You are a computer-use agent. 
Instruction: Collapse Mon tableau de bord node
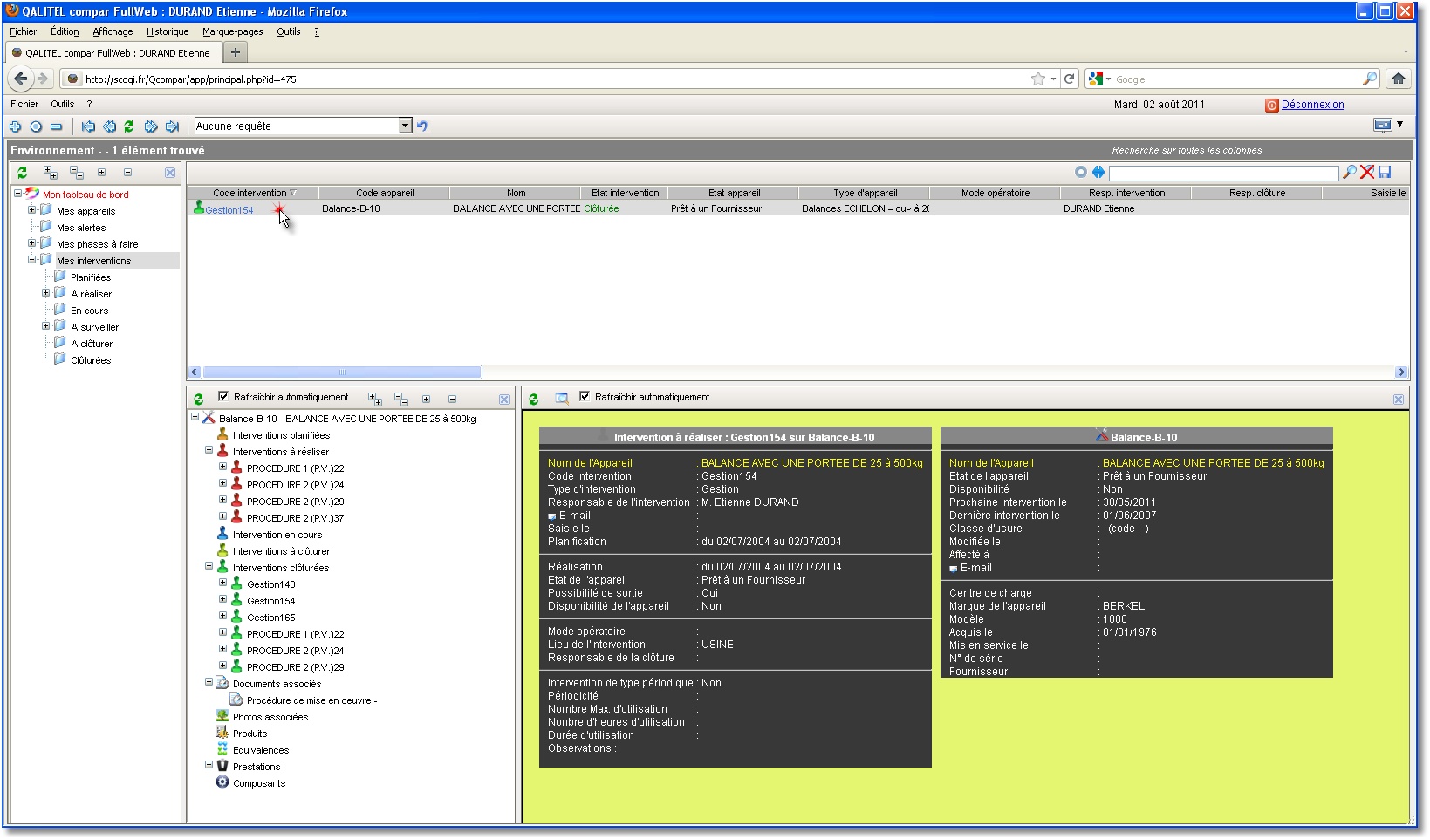click(17, 193)
